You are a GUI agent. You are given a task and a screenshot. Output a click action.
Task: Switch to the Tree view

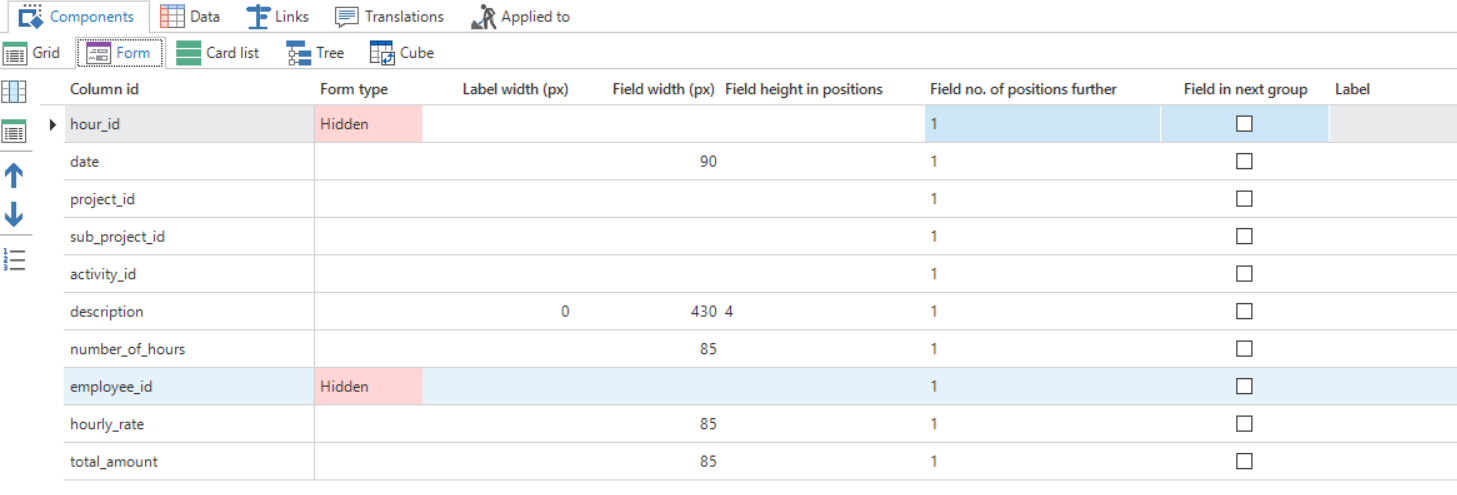[315, 53]
